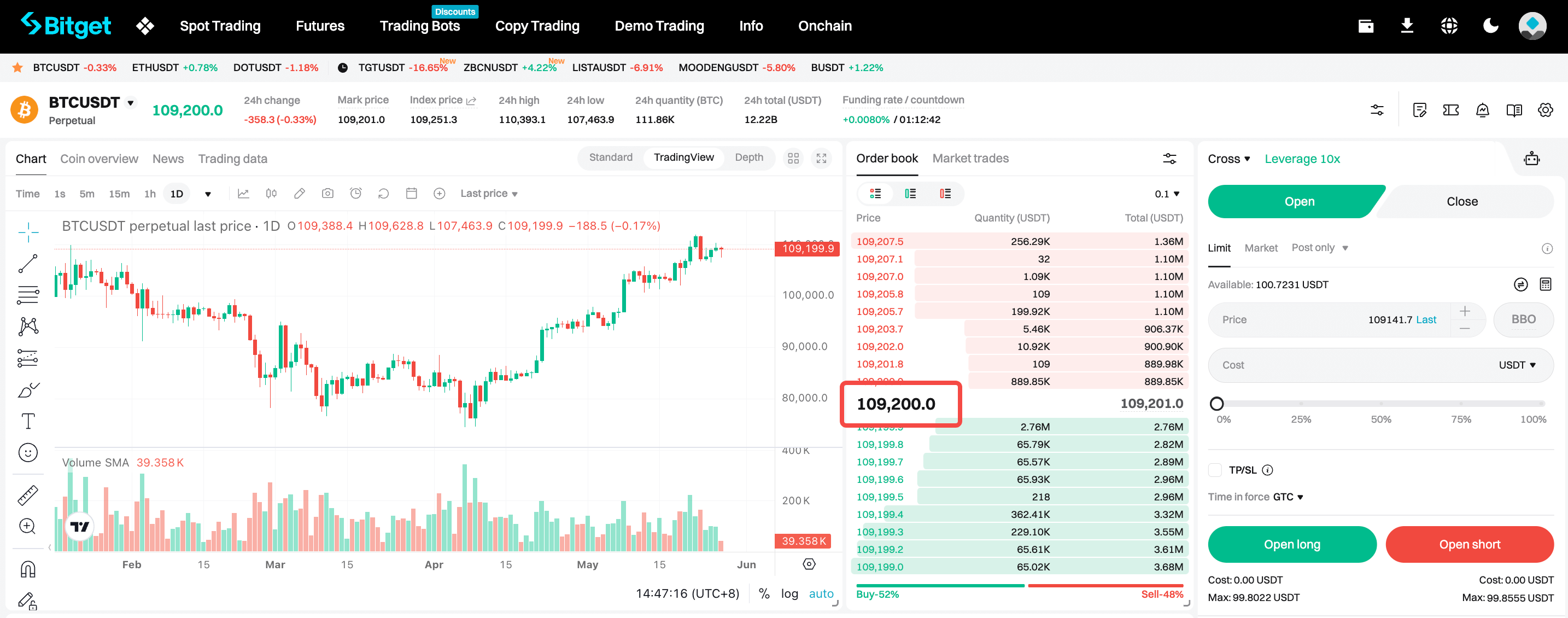Select the ruler measure tool
The width and height of the screenshot is (1568, 618).
coord(27,495)
